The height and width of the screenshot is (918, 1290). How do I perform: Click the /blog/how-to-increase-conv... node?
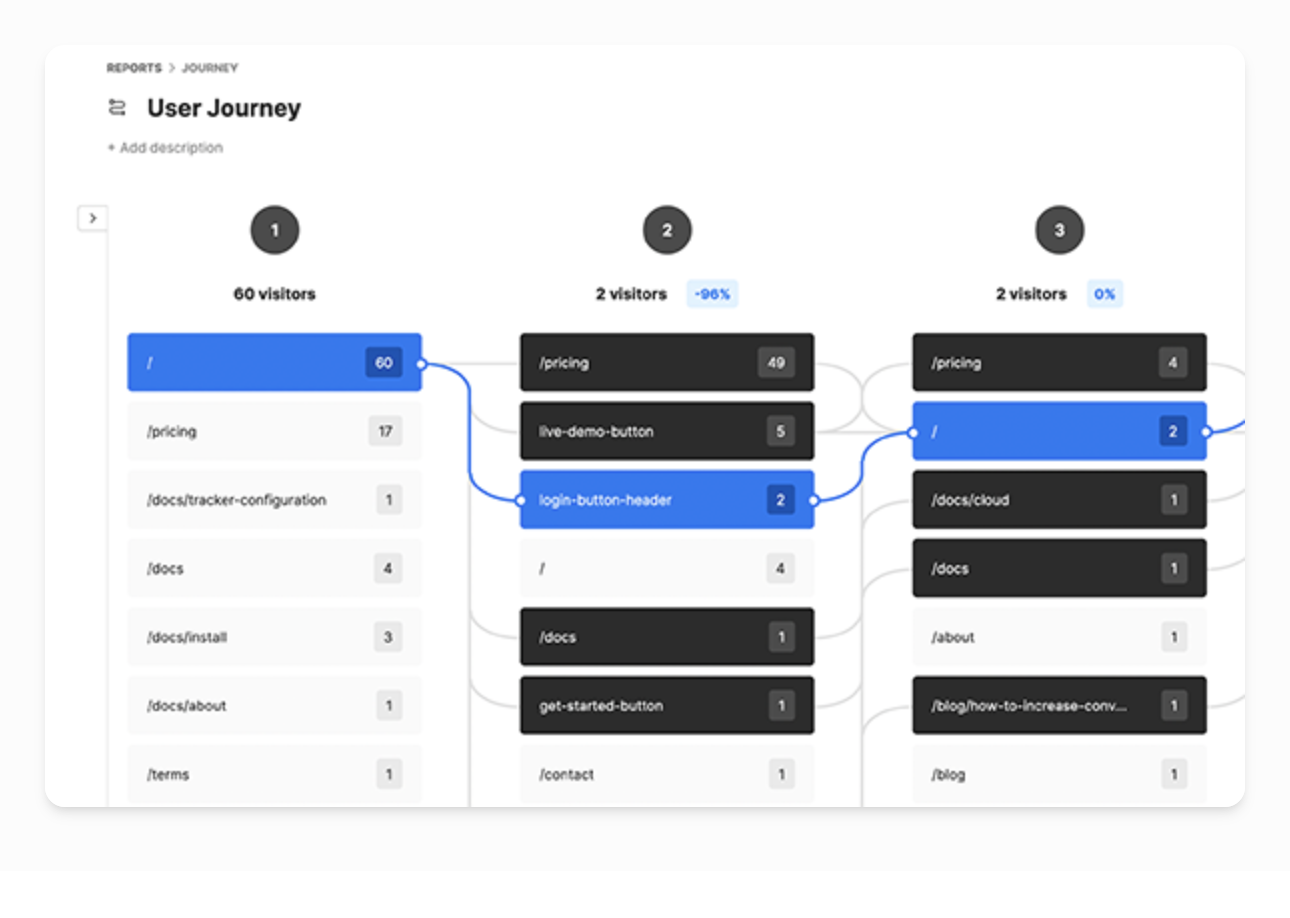coord(1058,706)
